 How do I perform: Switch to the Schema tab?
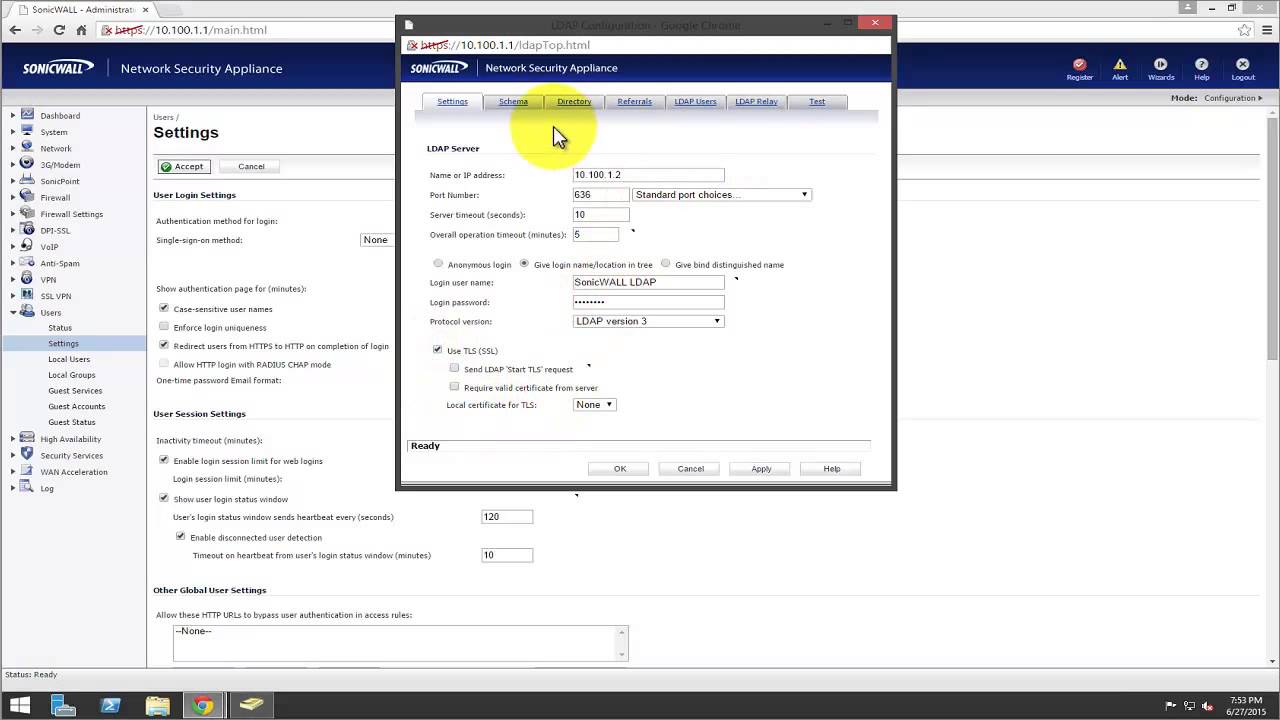(x=513, y=101)
